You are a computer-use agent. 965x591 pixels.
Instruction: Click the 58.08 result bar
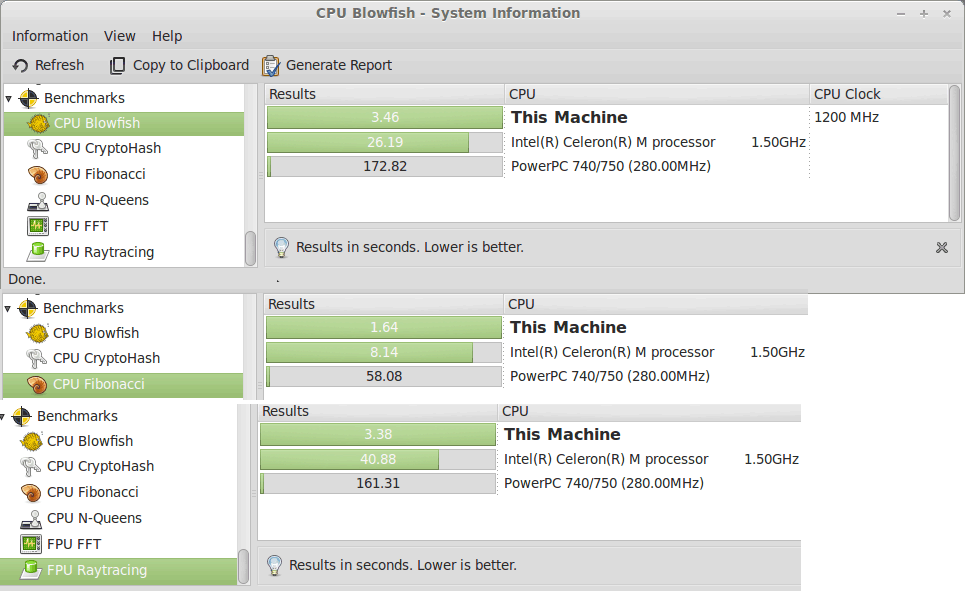pos(383,376)
